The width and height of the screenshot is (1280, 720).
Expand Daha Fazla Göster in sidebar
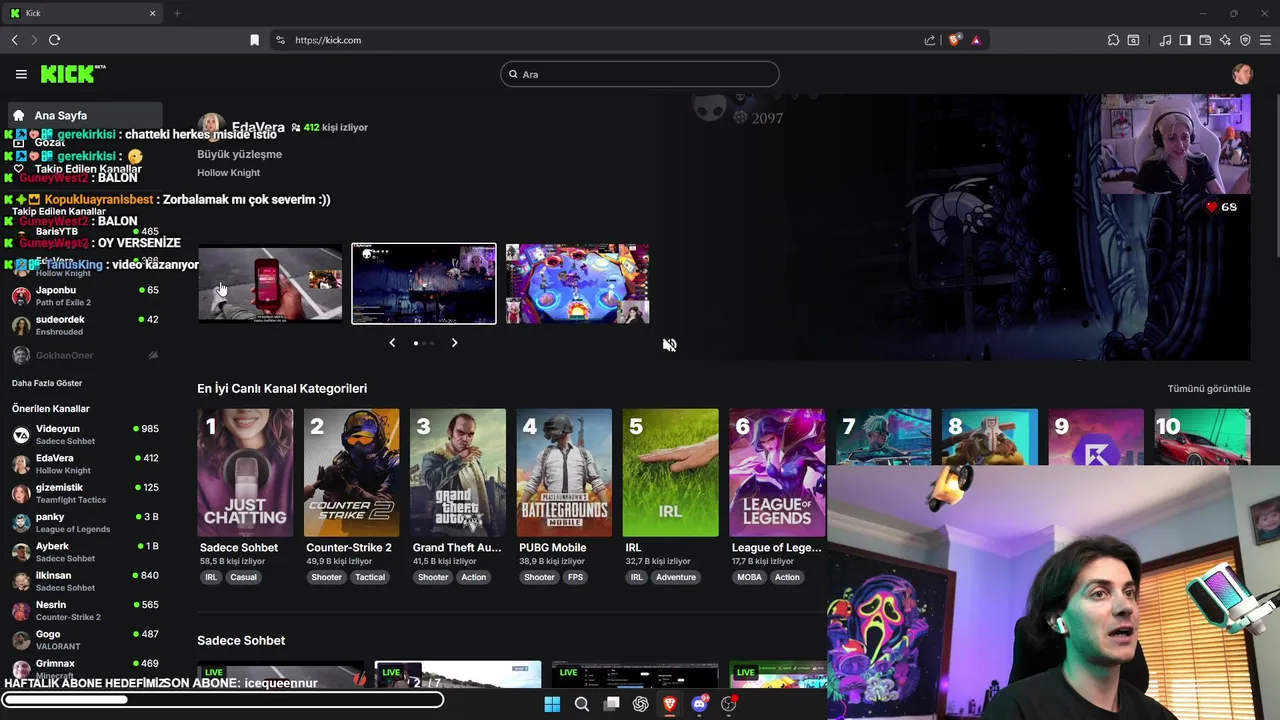47,383
